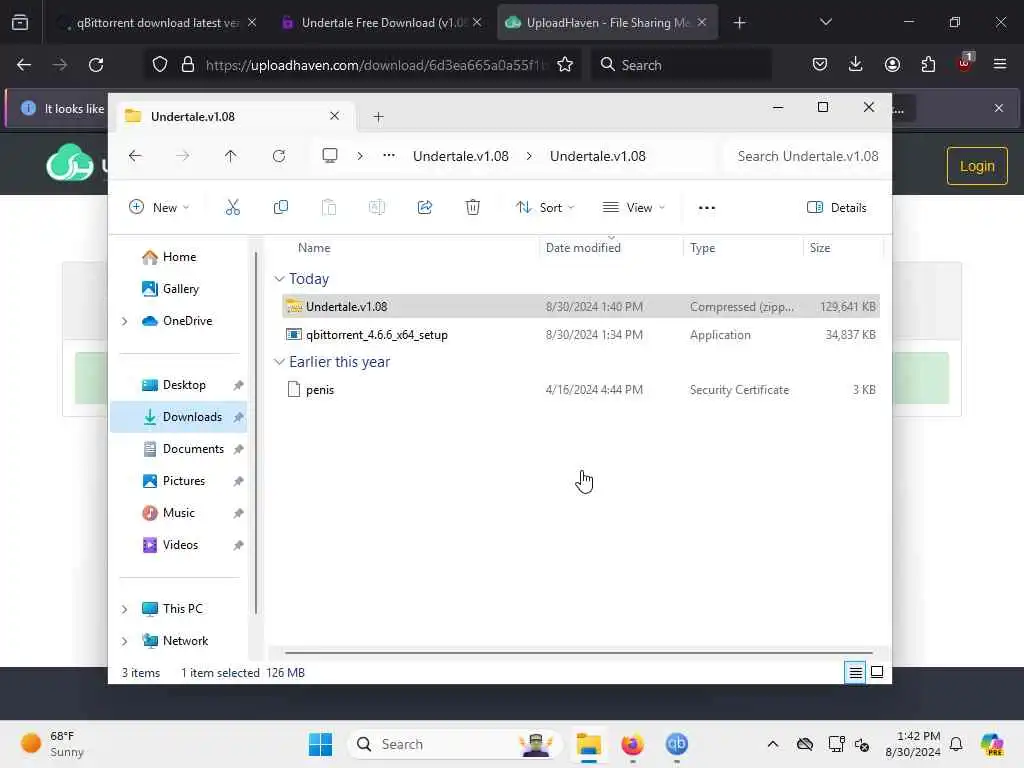Click the Login button on UploadHaven
Screen dimensions: 1024x768
[977, 166]
